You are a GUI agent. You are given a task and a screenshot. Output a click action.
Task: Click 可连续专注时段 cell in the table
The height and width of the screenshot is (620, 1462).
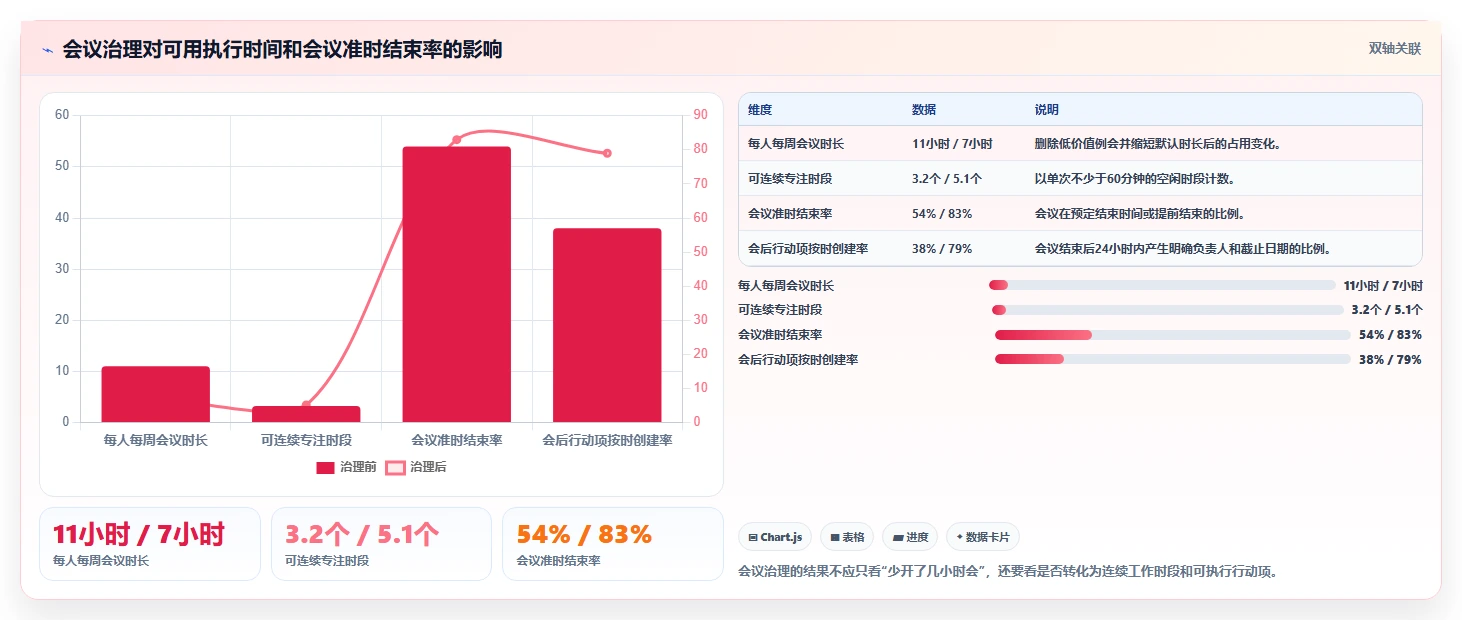pos(790,179)
